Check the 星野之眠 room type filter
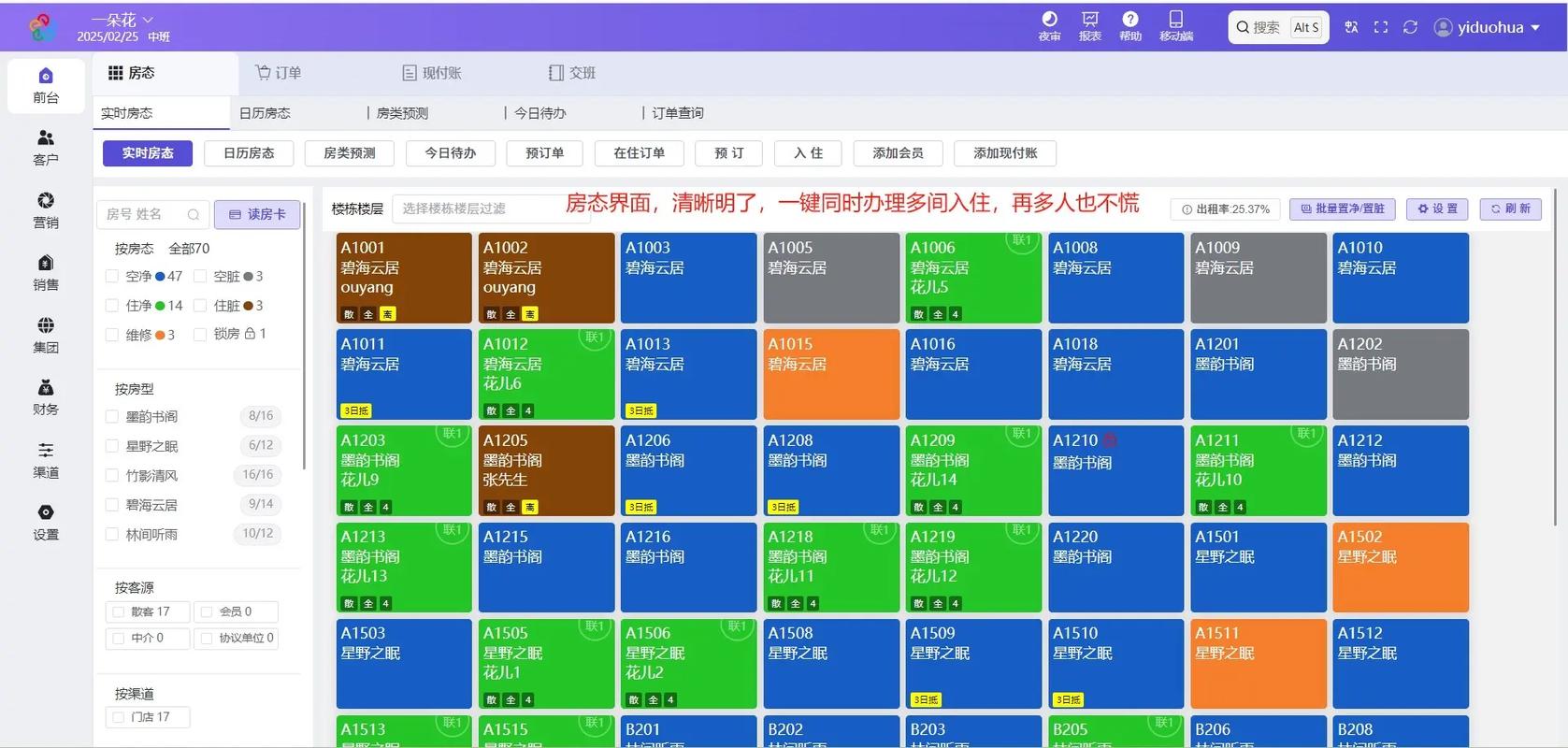 point(112,446)
